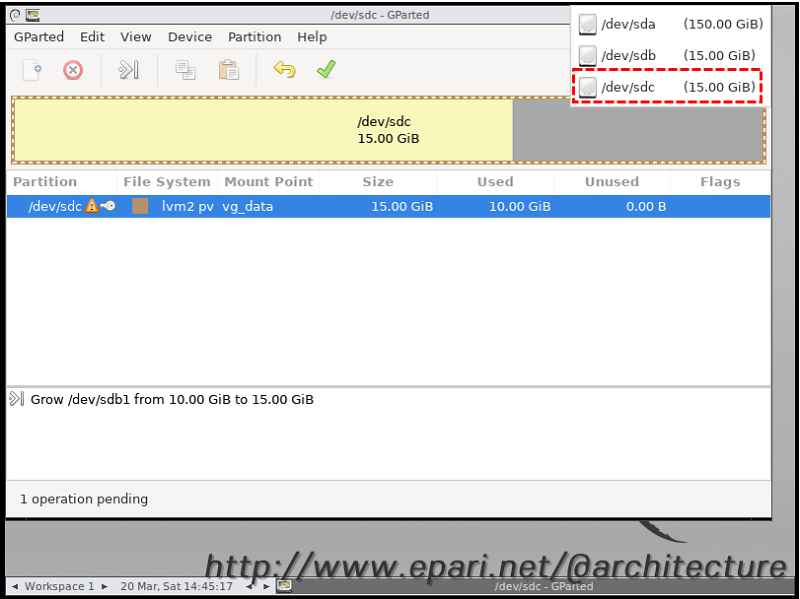Viewport: 800px width, 599px height.
Task: Click the Used column header
Action: 495,182
